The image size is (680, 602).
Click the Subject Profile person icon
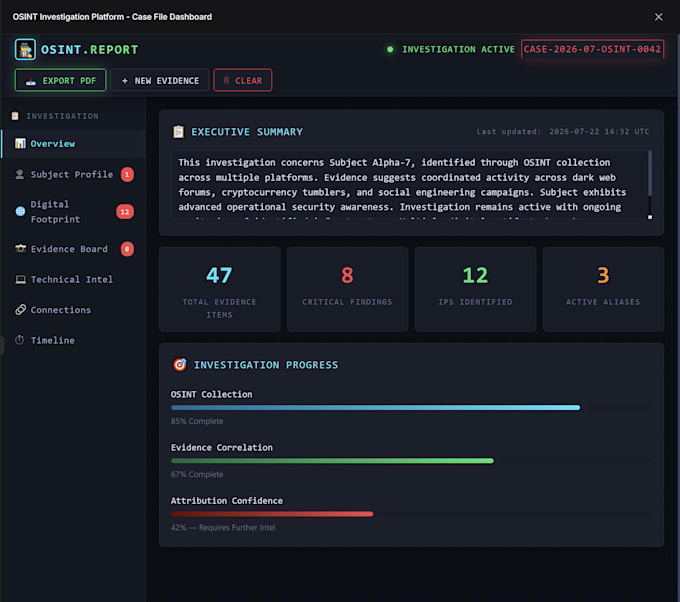[20, 174]
